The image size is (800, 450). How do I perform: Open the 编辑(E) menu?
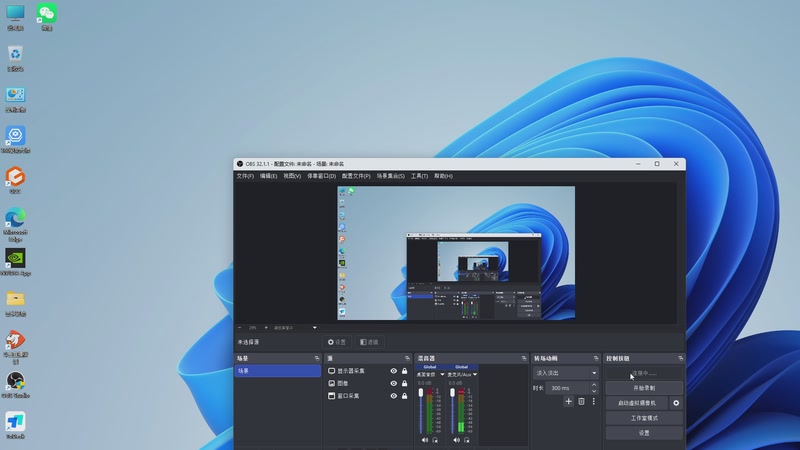point(268,176)
